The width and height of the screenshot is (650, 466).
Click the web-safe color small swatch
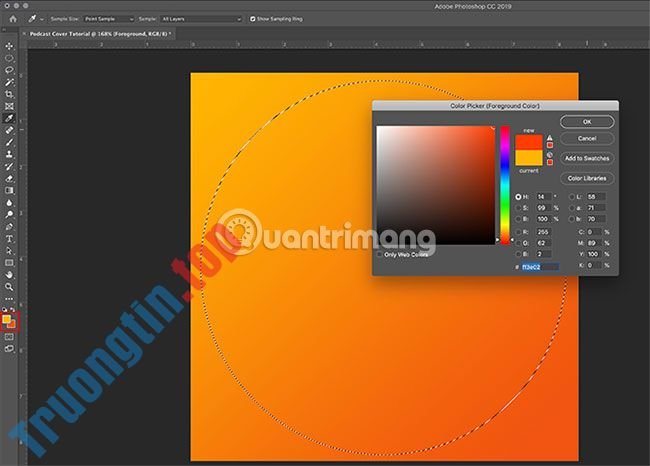(x=550, y=162)
